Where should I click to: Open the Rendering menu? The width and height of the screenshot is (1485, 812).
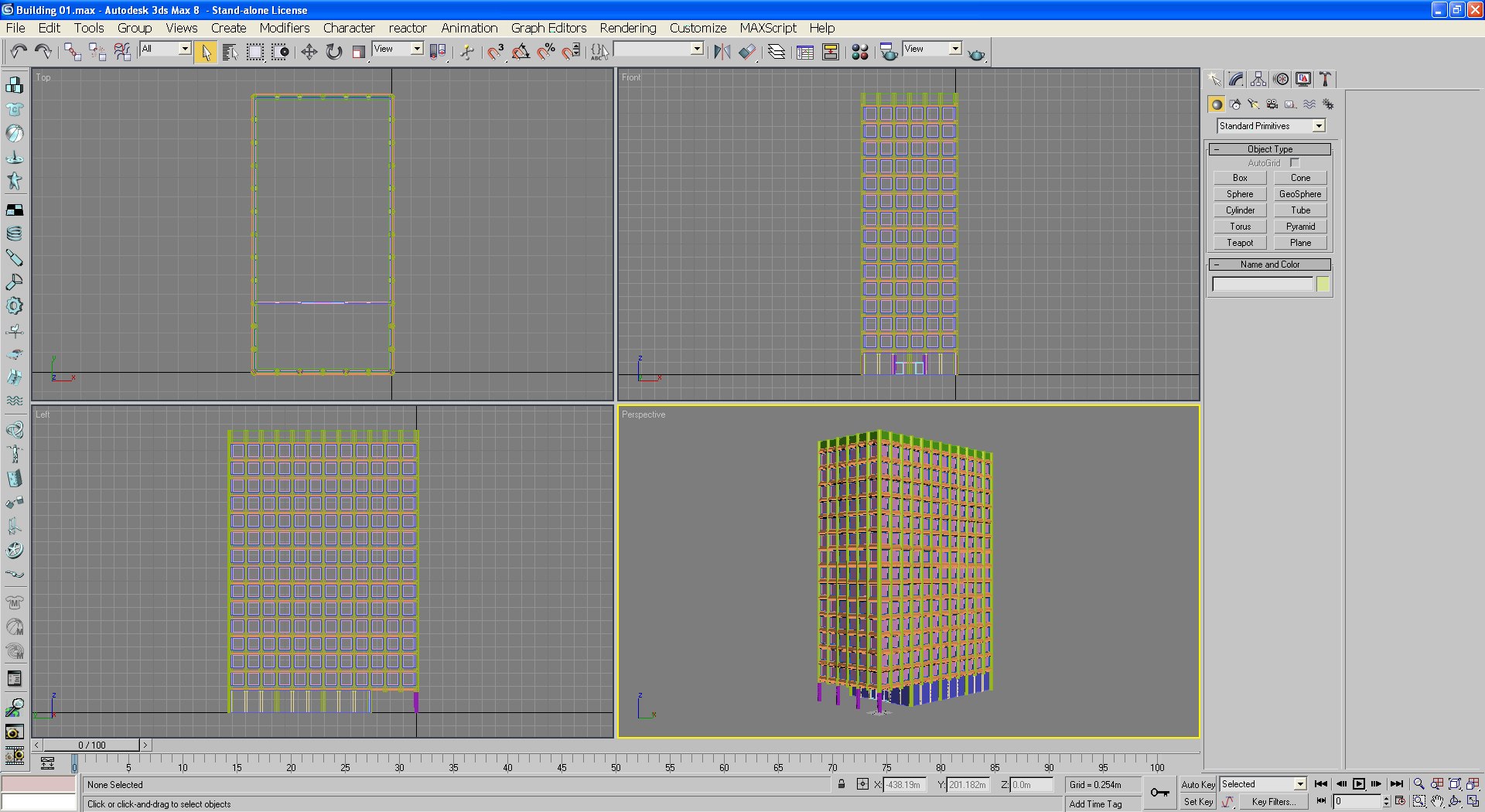click(x=628, y=28)
